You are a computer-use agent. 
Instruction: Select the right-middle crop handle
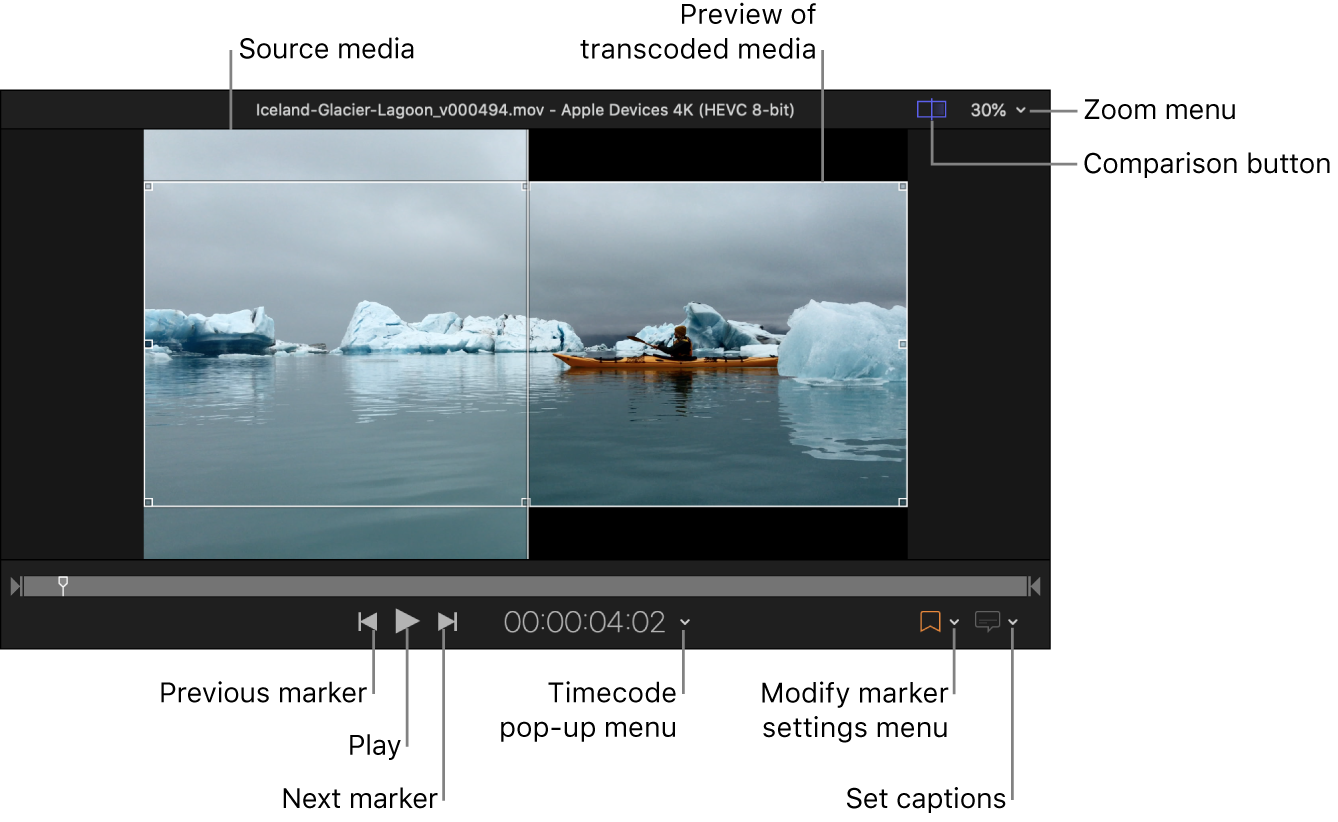pos(903,344)
